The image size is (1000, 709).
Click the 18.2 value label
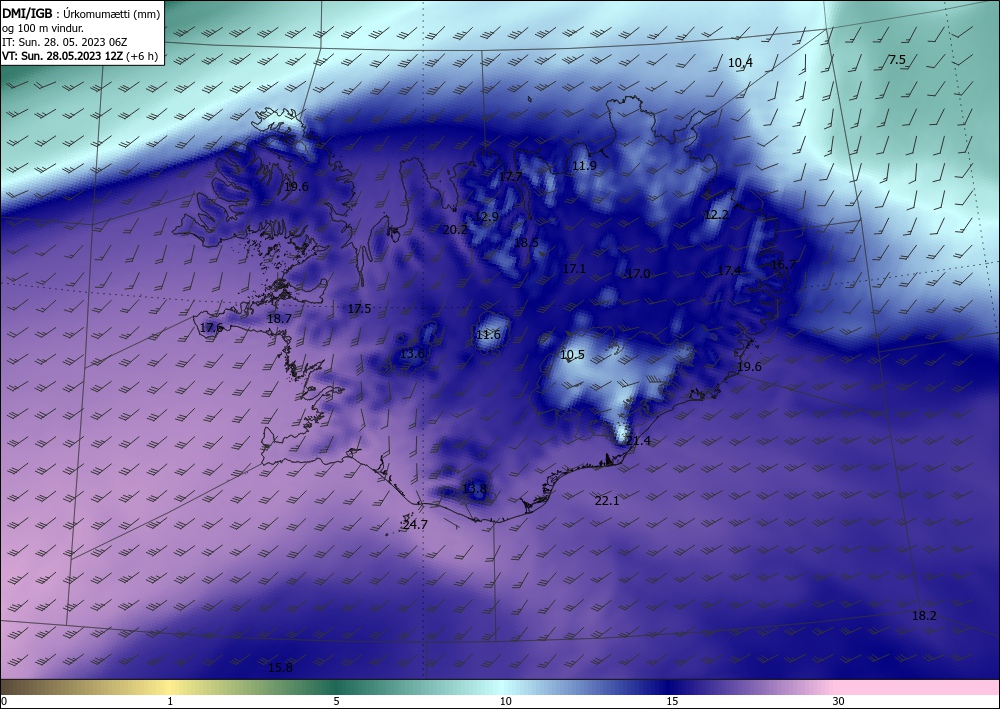coord(924,616)
